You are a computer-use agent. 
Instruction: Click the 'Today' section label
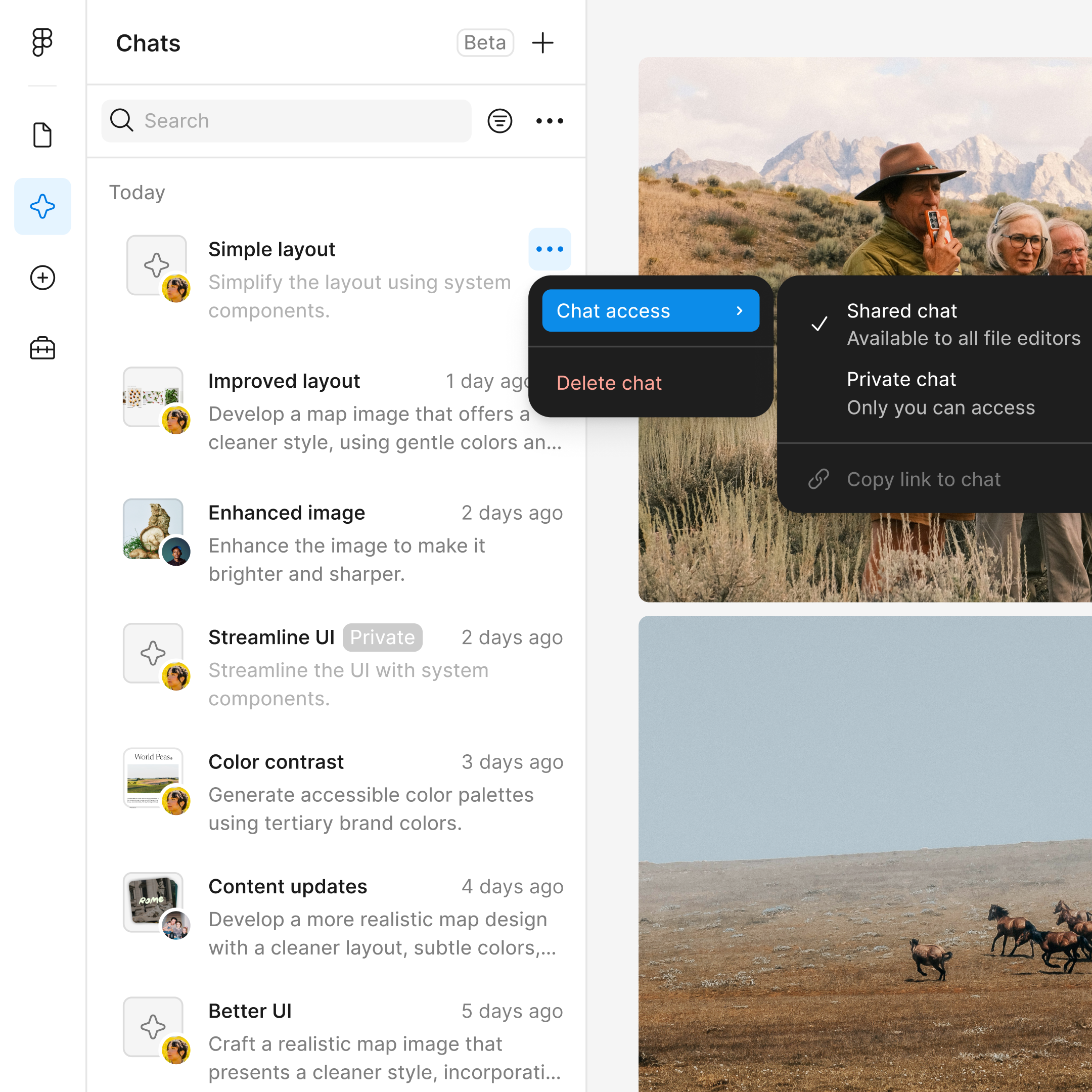[137, 192]
